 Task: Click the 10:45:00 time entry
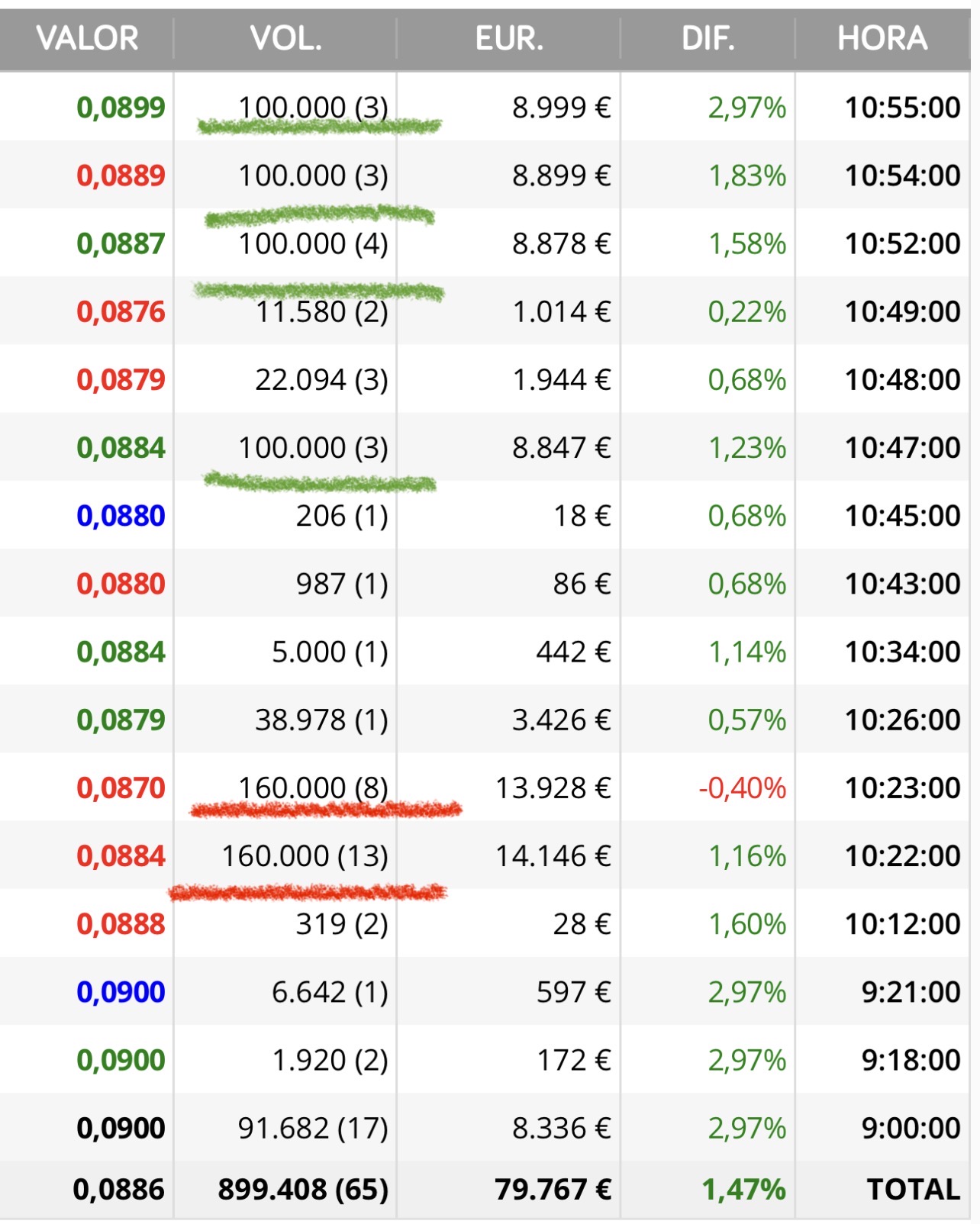tap(902, 516)
